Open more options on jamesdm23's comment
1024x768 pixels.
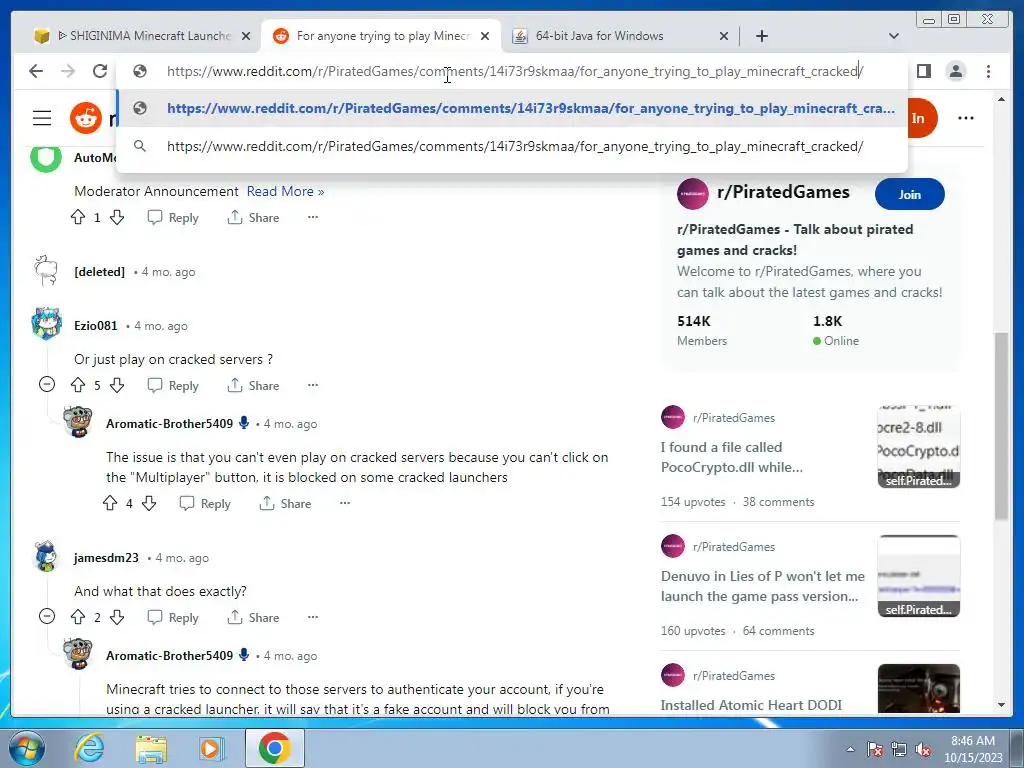tap(313, 616)
